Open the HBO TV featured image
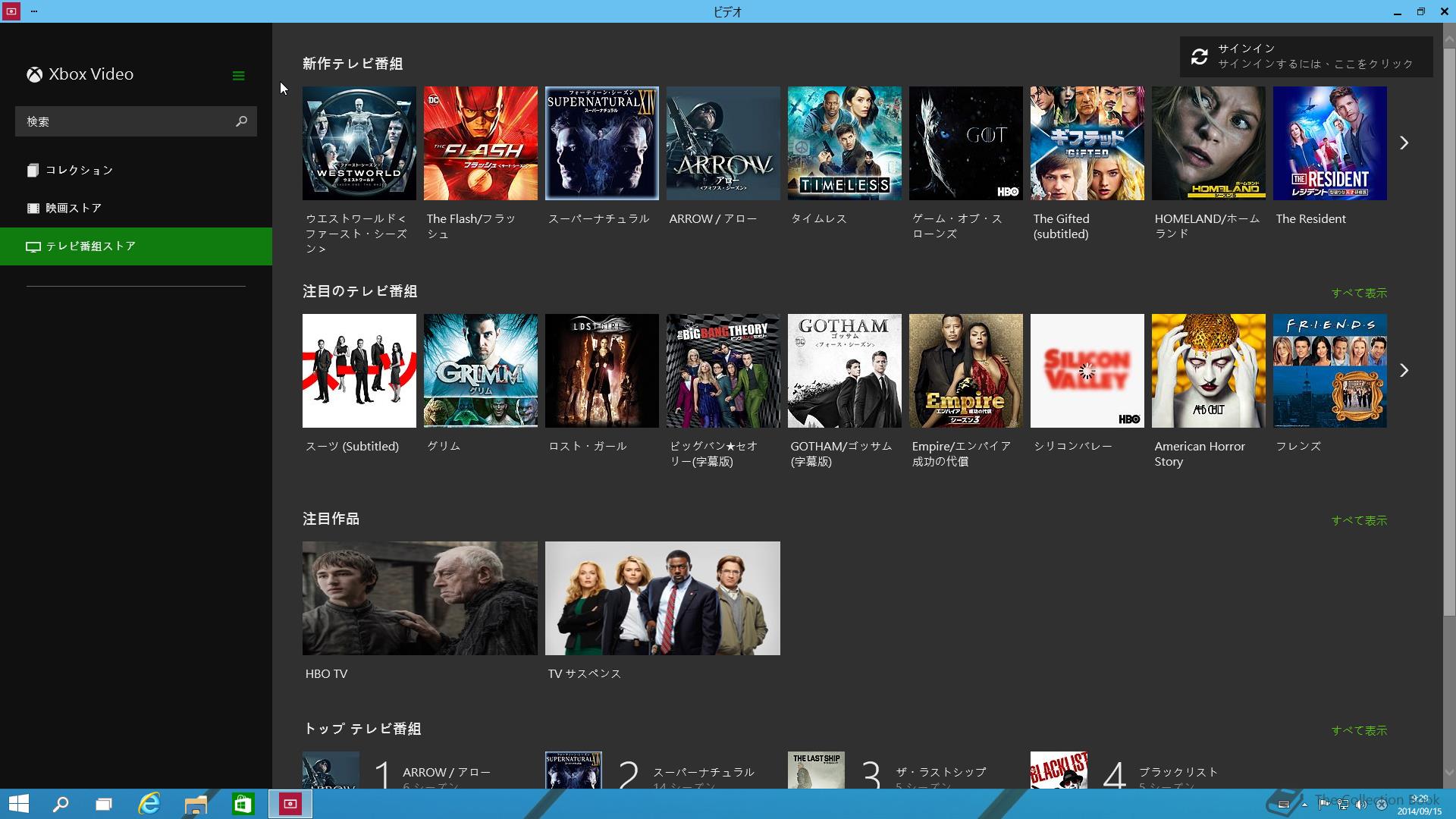 pyautogui.click(x=420, y=598)
